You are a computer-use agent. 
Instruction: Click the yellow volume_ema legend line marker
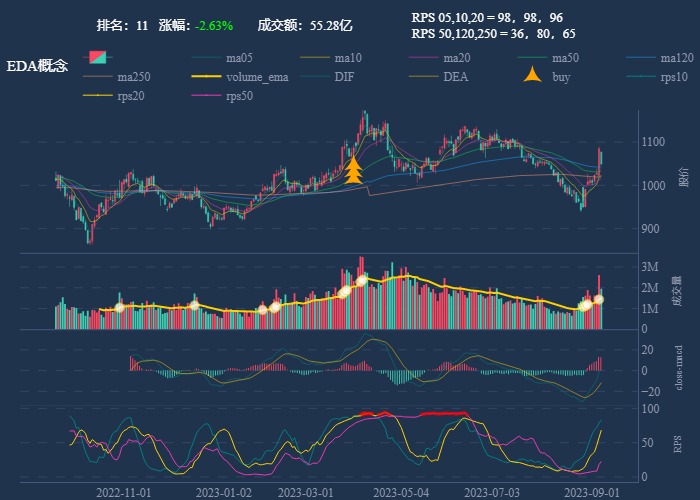point(207,77)
